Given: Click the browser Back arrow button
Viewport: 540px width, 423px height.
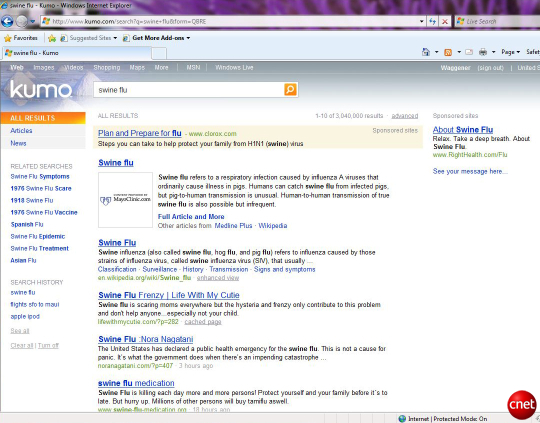Looking at the screenshot, I should tap(7, 21).
